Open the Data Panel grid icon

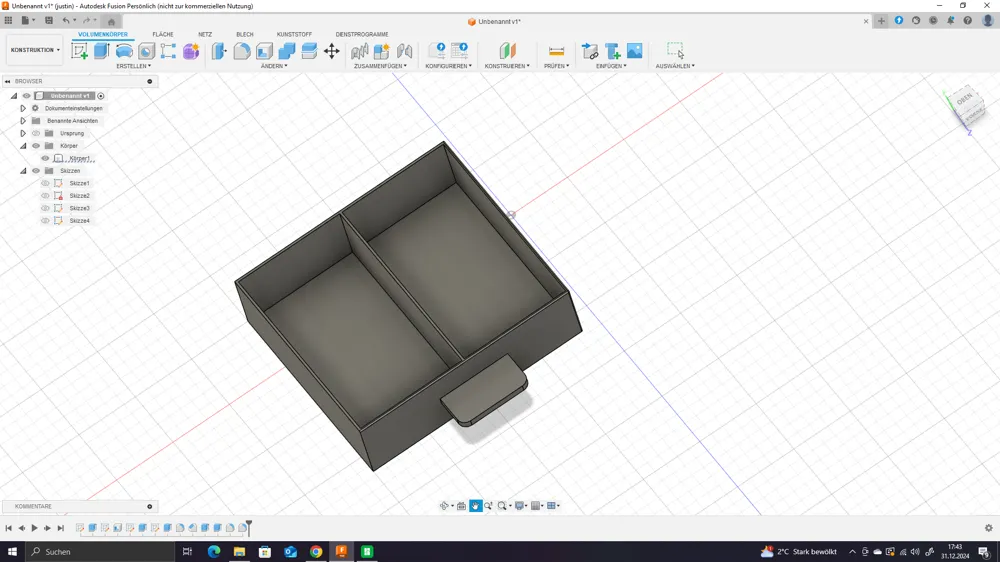pos(8,20)
